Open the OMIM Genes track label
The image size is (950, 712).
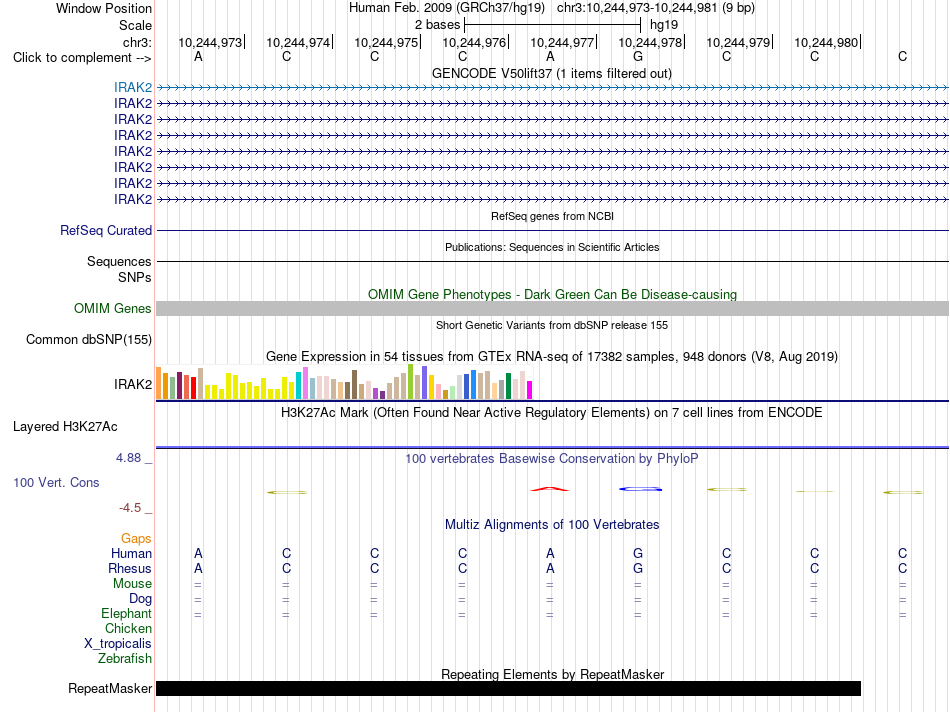coord(113,308)
